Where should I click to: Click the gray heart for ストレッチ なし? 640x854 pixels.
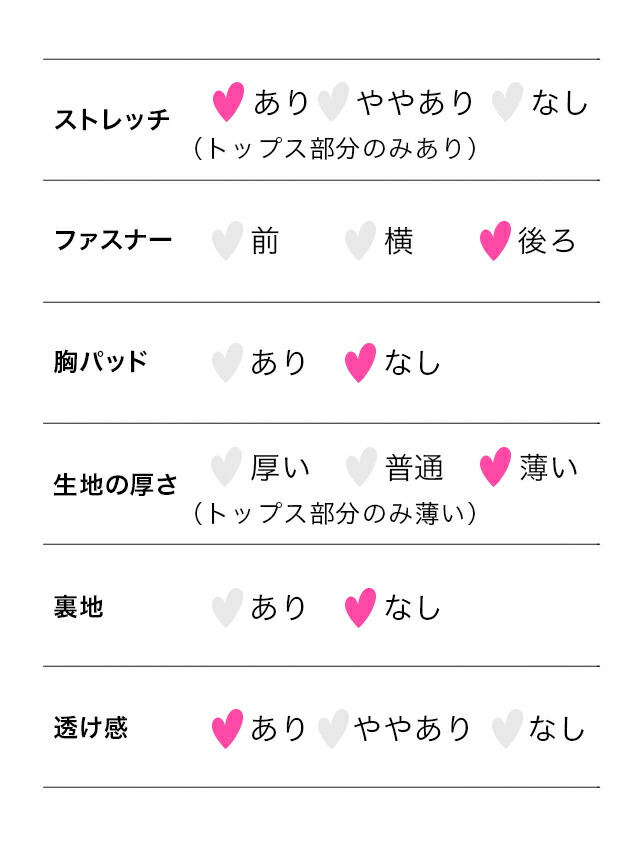coord(507,101)
